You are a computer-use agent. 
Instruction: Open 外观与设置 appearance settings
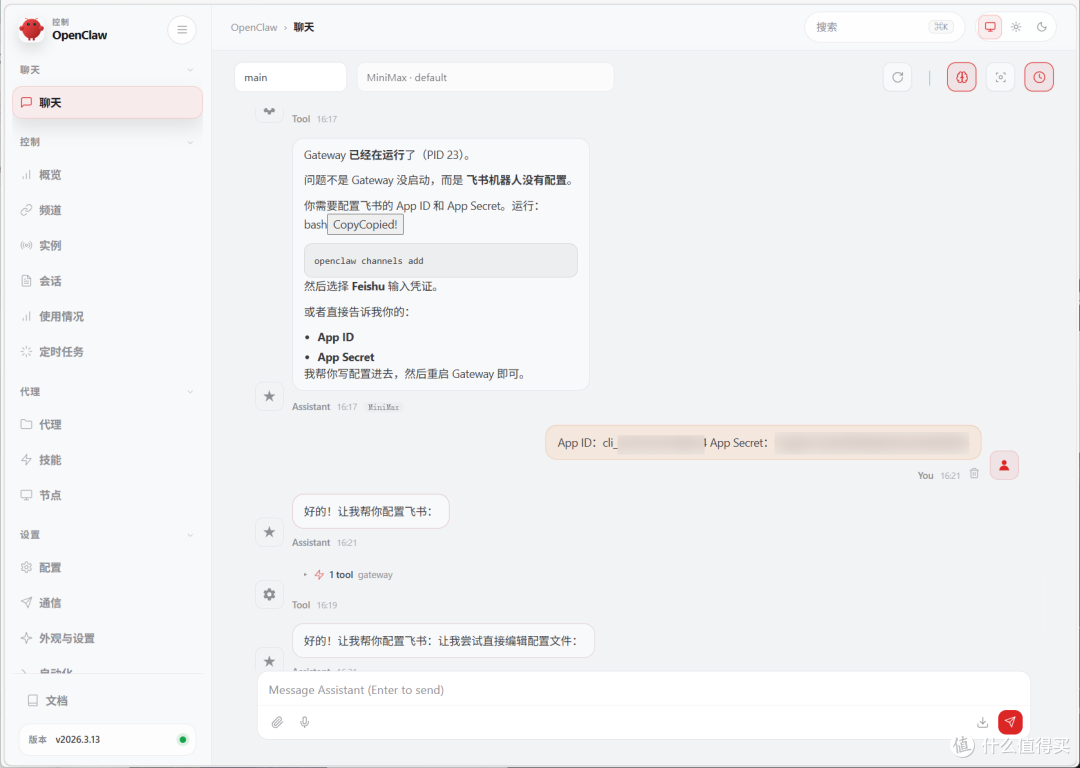(x=107, y=639)
